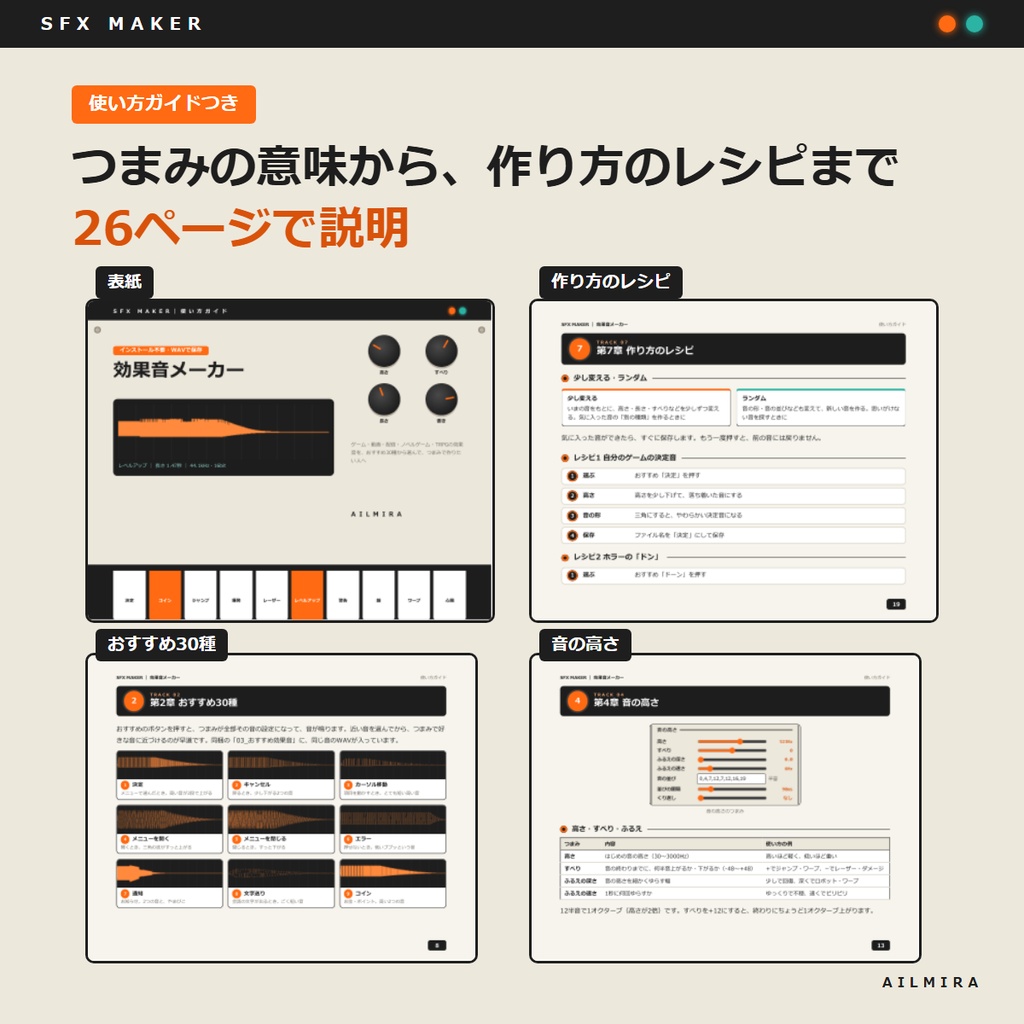
Task: Select the 作り方のレシピ label tab
Action: pos(611,281)
